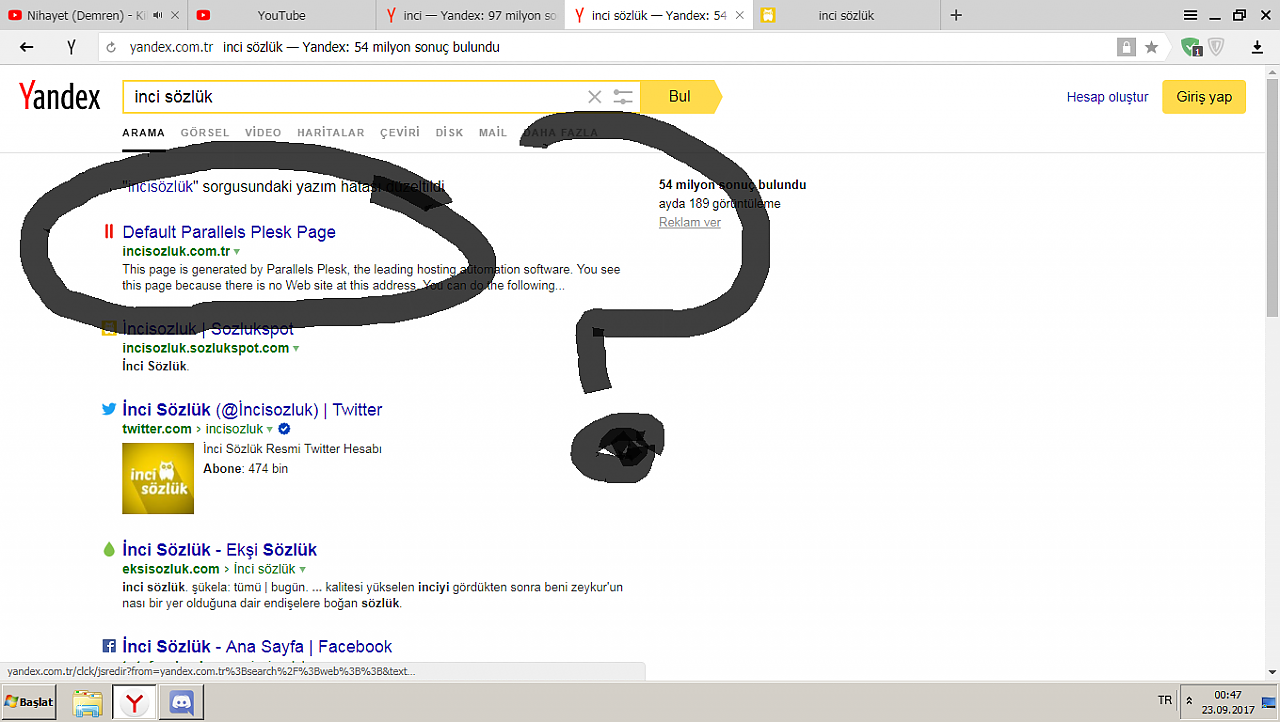Open İnci Sözlük - Ana Sayfa Facebook result

257,646
